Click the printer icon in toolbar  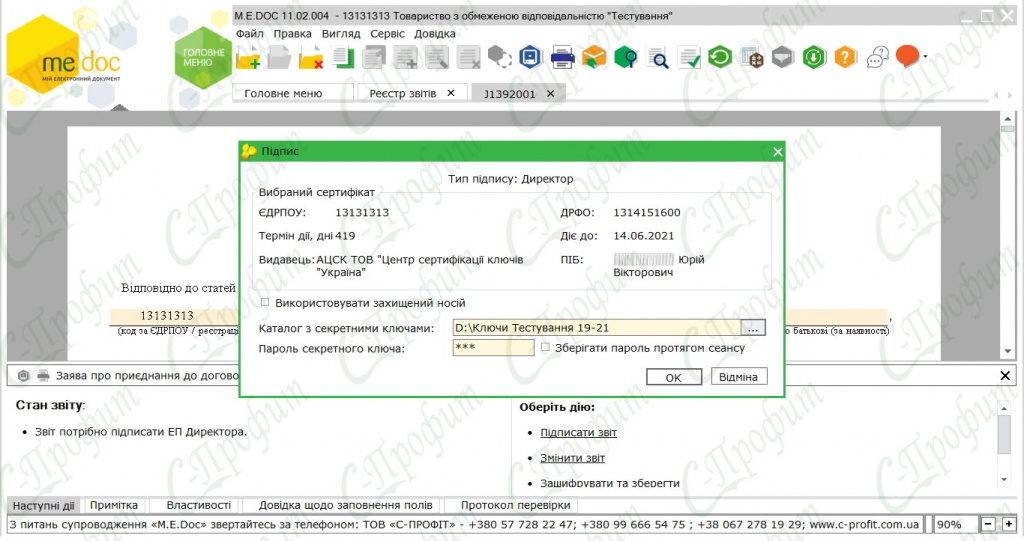pos(562,58)
